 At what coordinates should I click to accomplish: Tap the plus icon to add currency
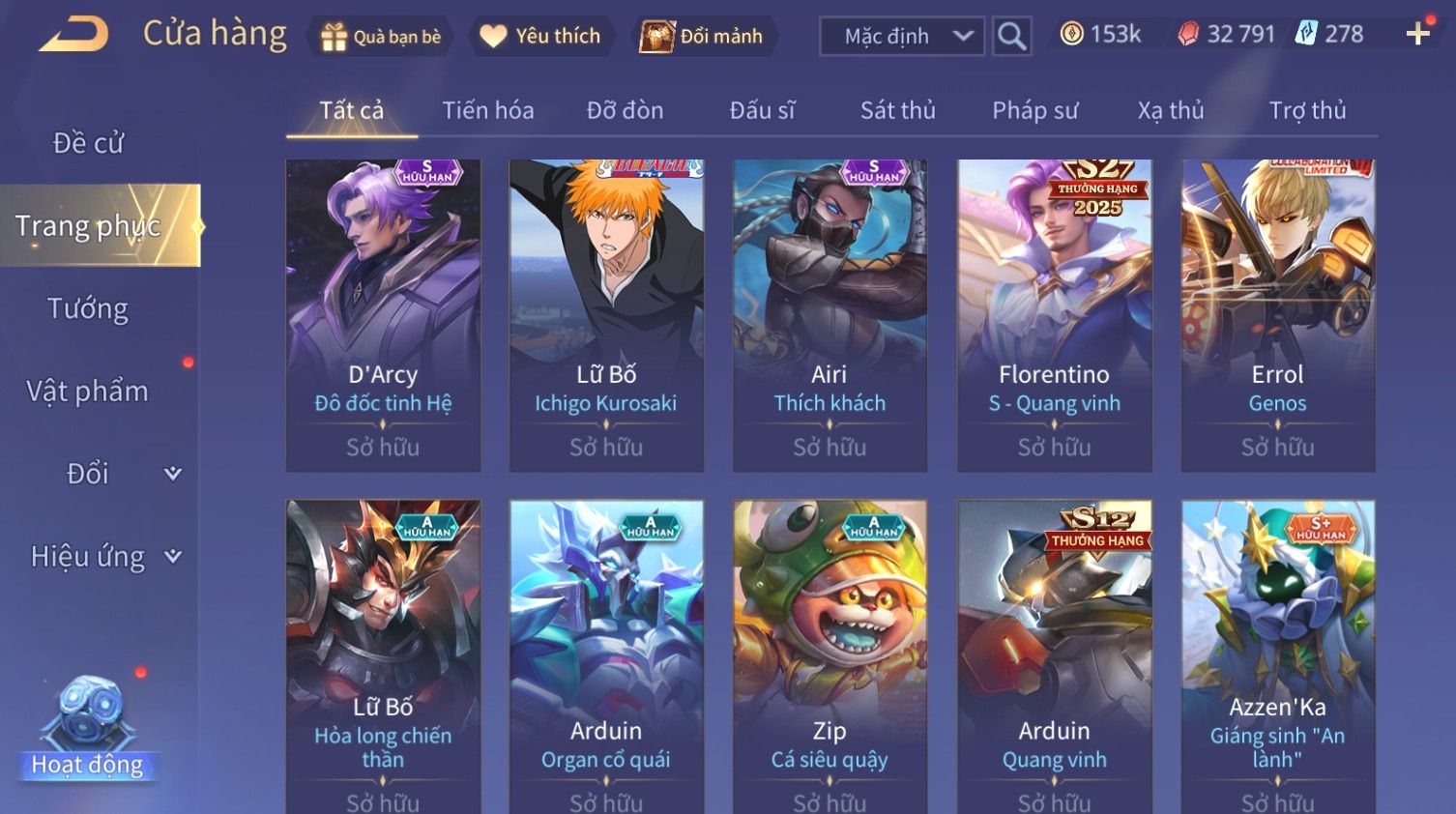(1418, 34)
